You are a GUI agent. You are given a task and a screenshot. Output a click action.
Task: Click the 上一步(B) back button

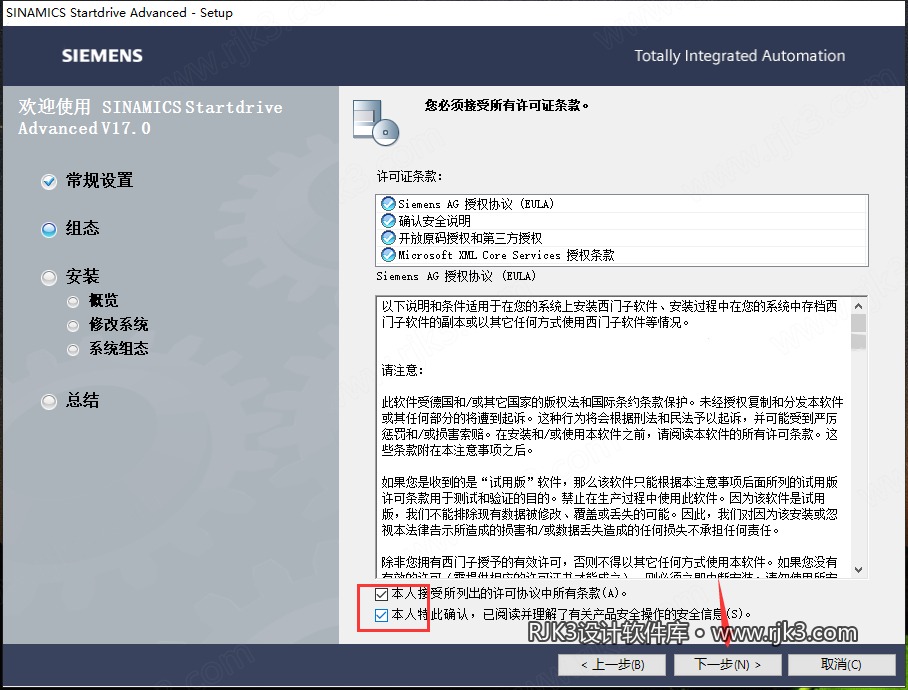612,665
